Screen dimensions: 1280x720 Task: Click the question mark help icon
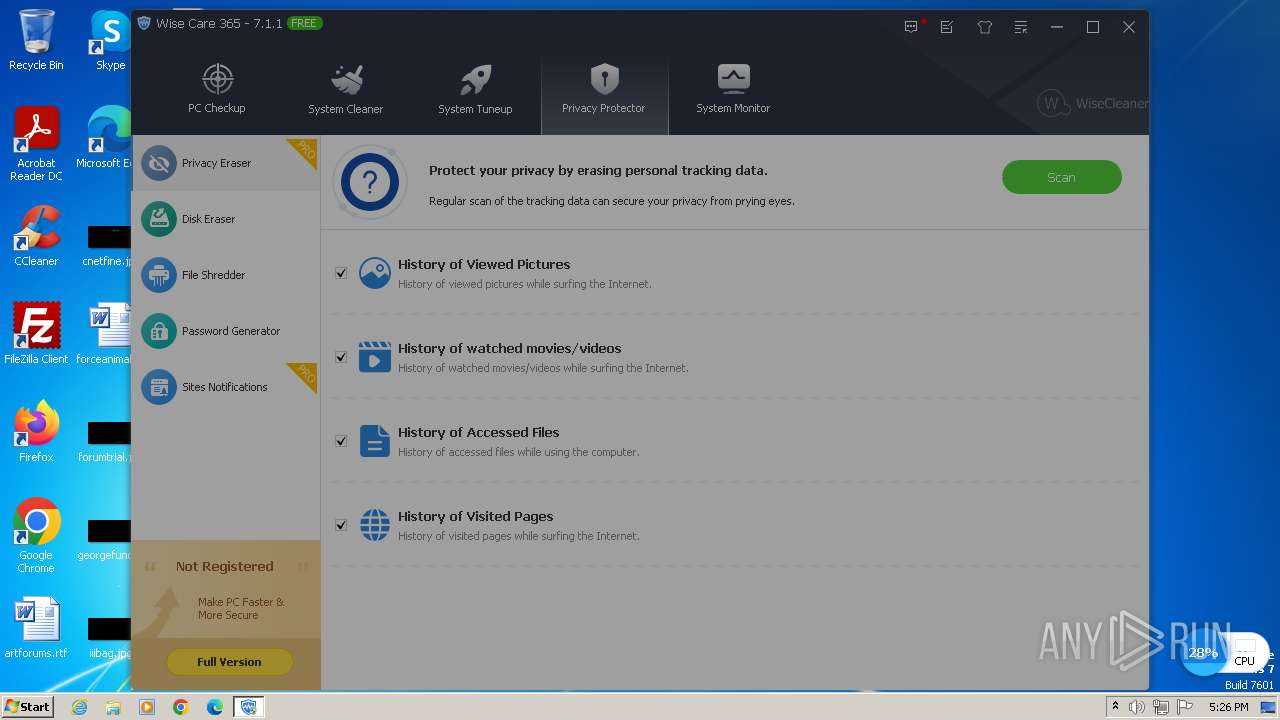[370, 182]
